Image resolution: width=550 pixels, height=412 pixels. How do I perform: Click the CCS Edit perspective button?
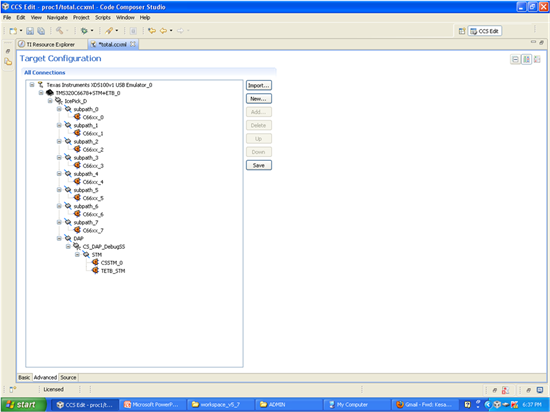click(x=485, y=31)
